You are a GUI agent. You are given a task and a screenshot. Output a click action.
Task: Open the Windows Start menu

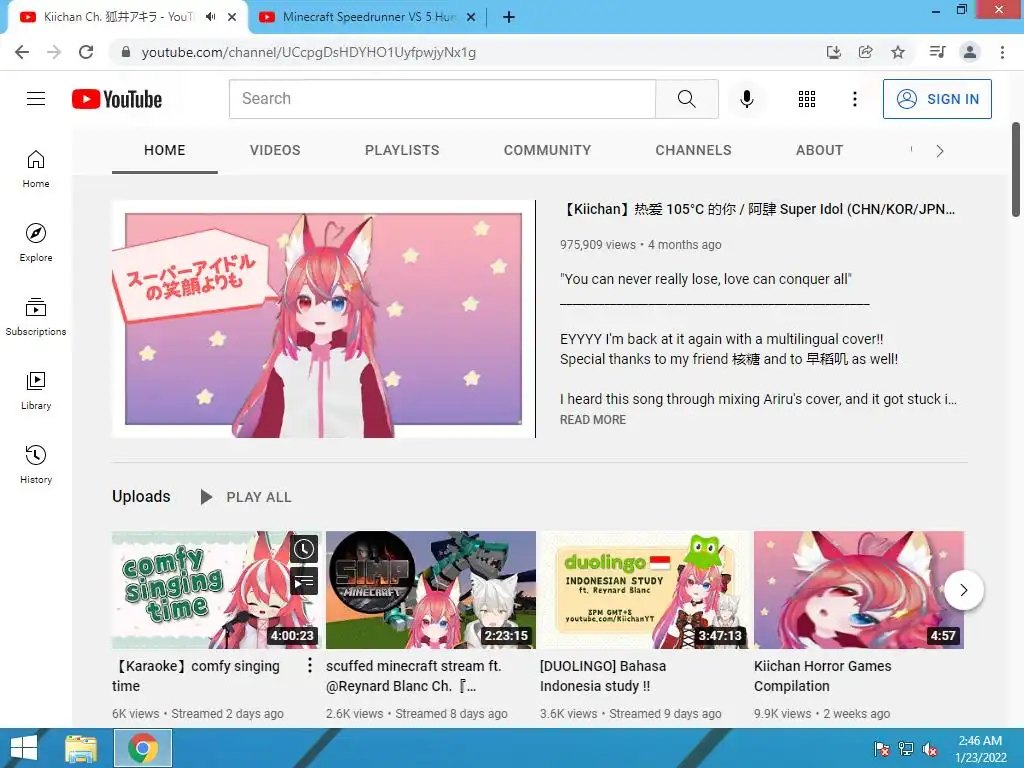(24, 748)
